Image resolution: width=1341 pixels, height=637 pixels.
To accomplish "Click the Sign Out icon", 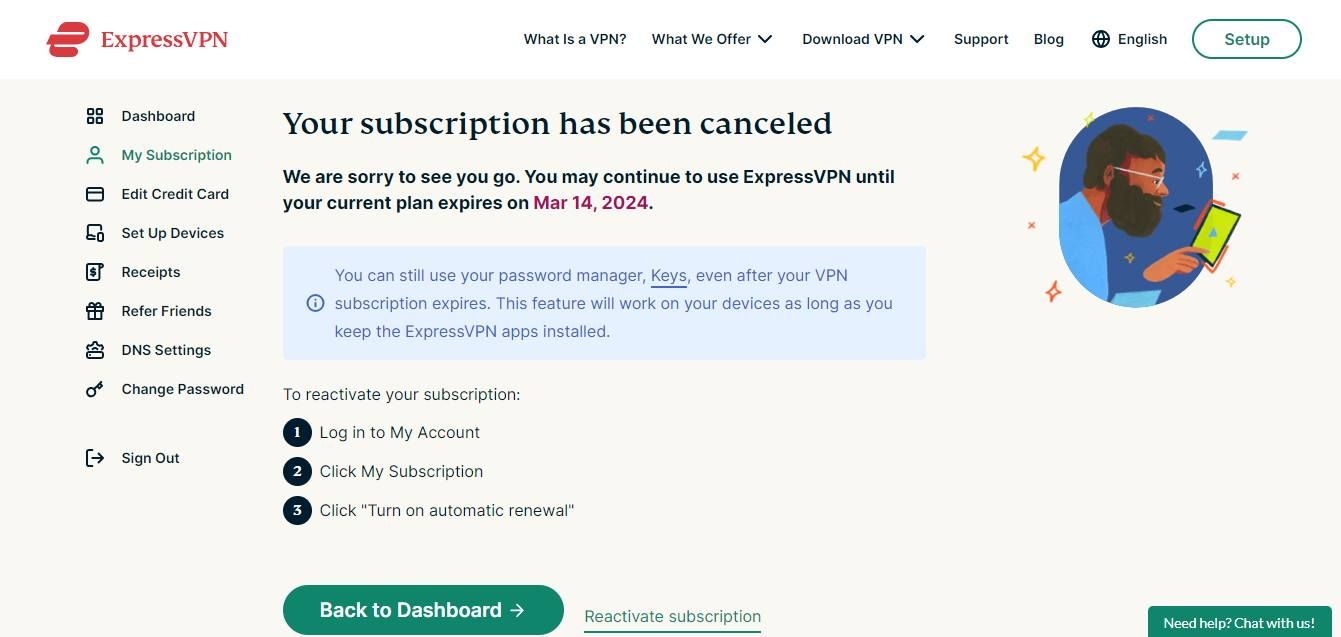I will [94, 457].
